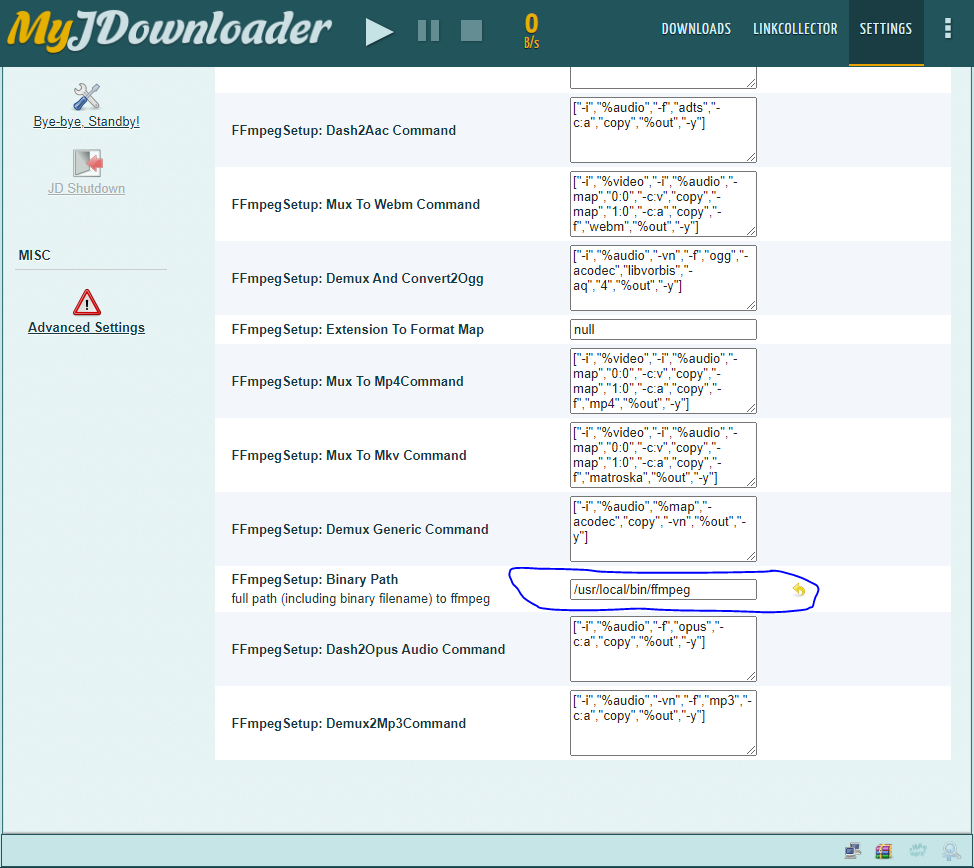Viewport: 974px width, 868px height.
Task: Click 'FFmpegSetup: Dash2Opus Audio Command' label
Action: [x=368, y=649]
